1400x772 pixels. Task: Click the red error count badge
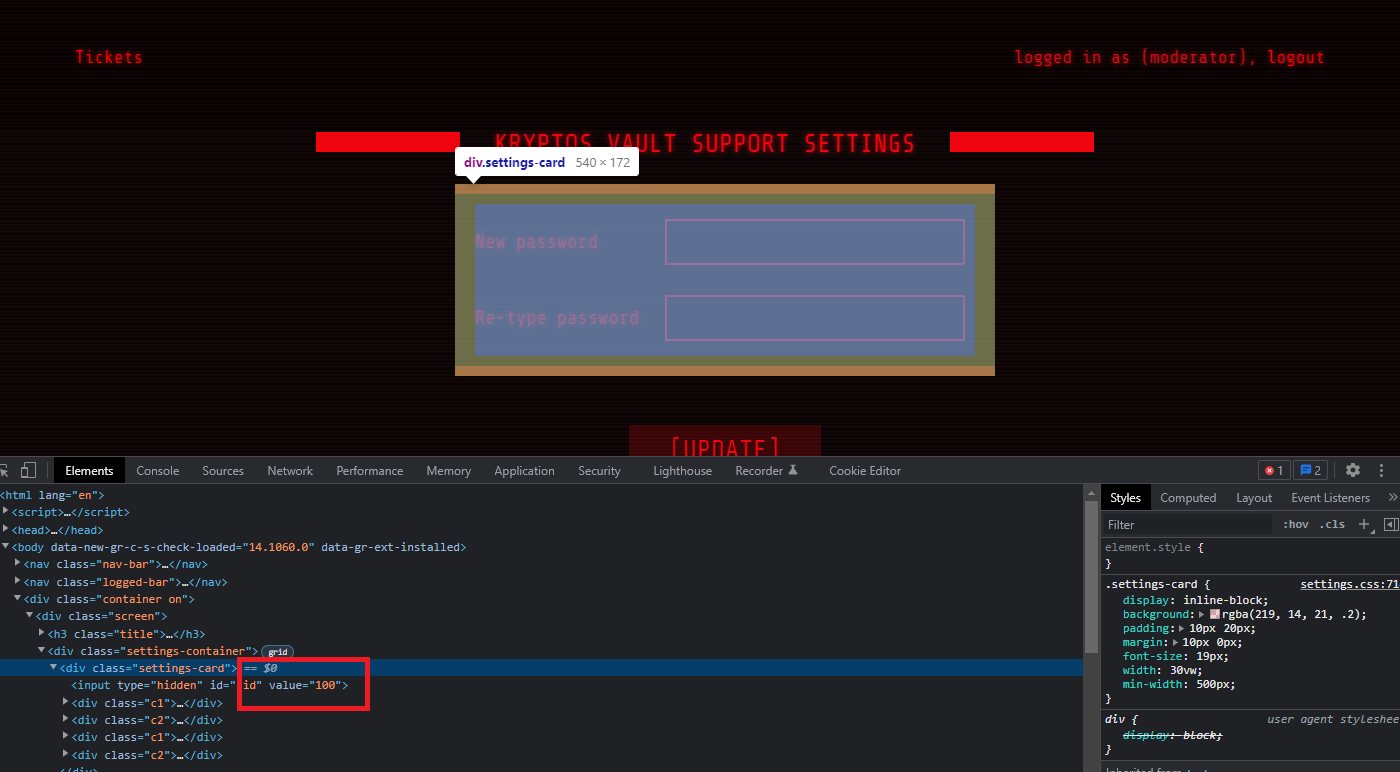click(1274, 470)
